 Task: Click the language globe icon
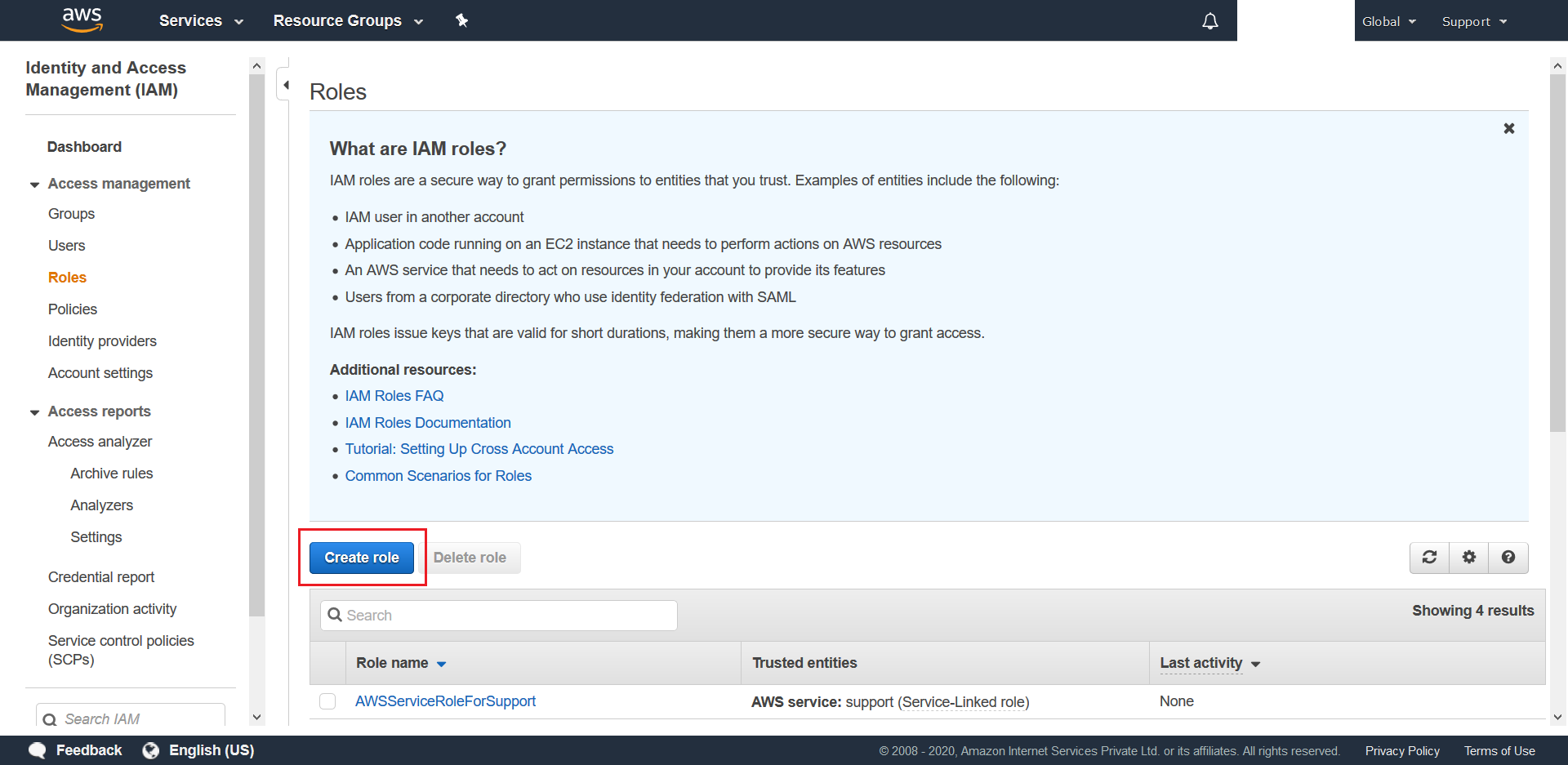[151, 750]
